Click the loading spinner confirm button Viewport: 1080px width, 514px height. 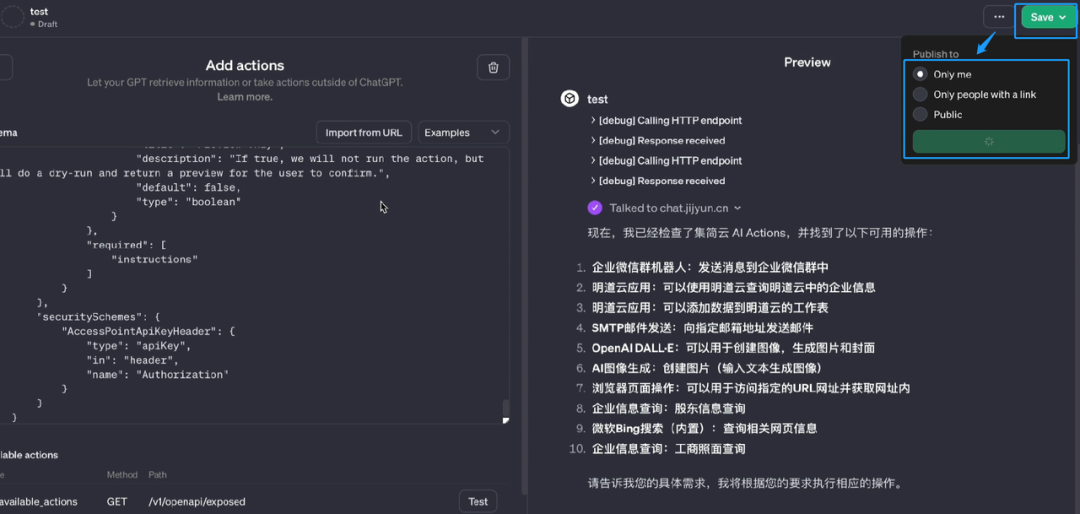pos(988,141)
